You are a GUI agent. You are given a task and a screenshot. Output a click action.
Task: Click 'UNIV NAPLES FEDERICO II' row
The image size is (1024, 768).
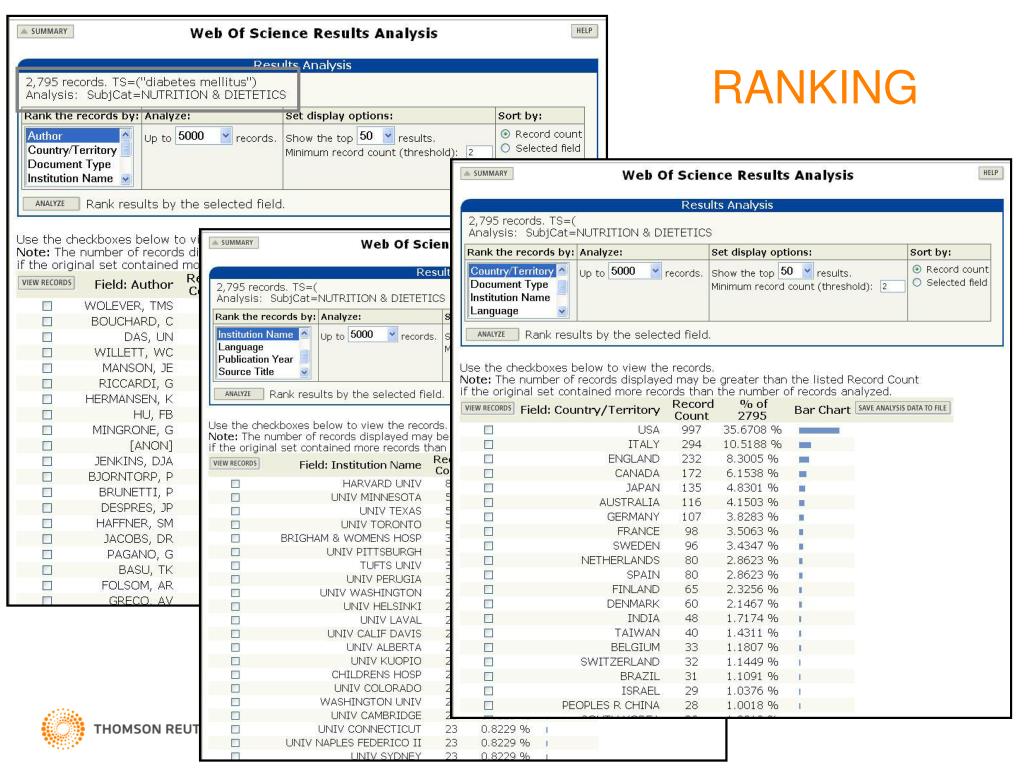403,743
